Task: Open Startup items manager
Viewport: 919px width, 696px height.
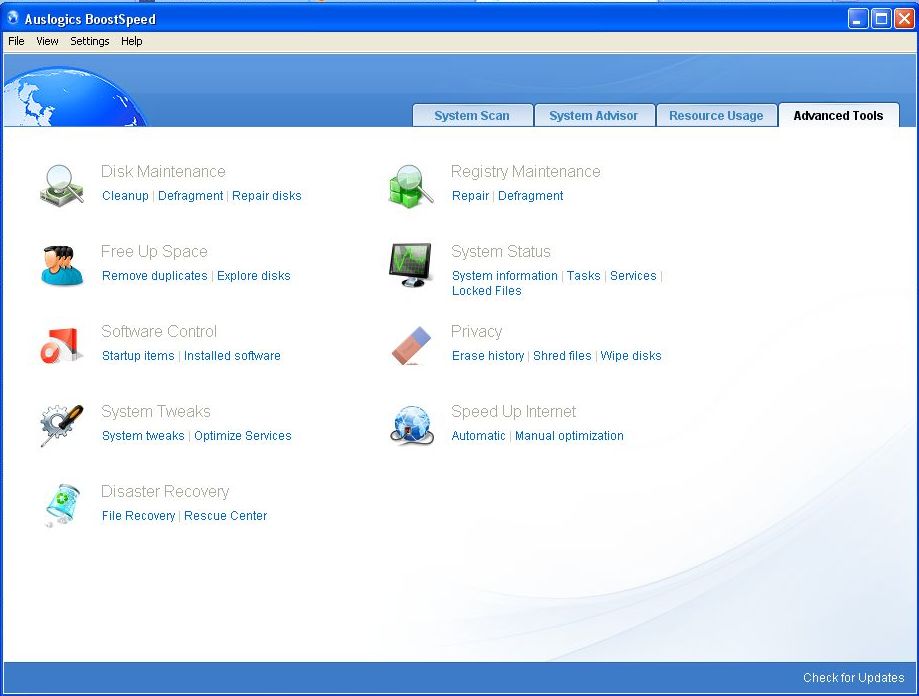Action: (x=138, y=356)
